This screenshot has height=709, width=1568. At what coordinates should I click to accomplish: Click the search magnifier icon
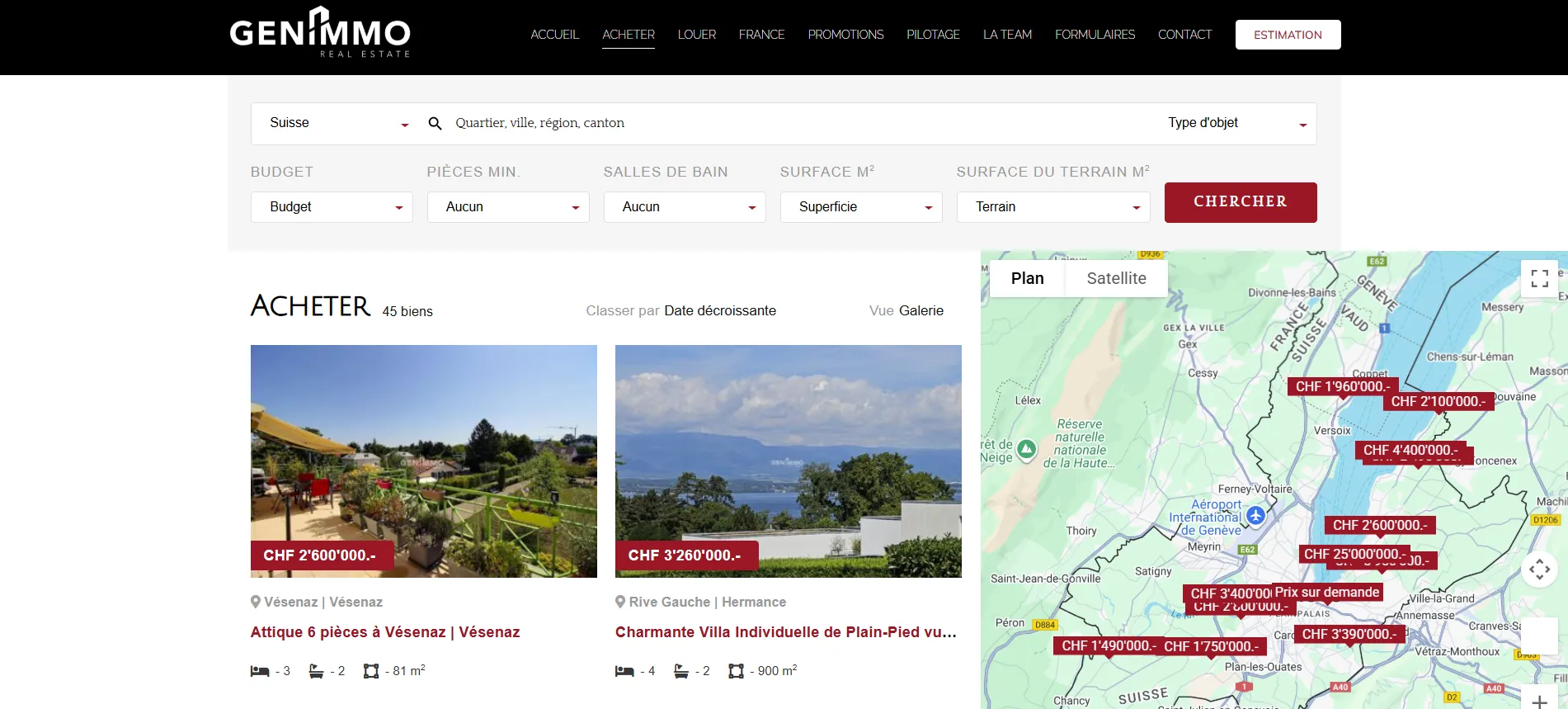[x=435, y=124]
